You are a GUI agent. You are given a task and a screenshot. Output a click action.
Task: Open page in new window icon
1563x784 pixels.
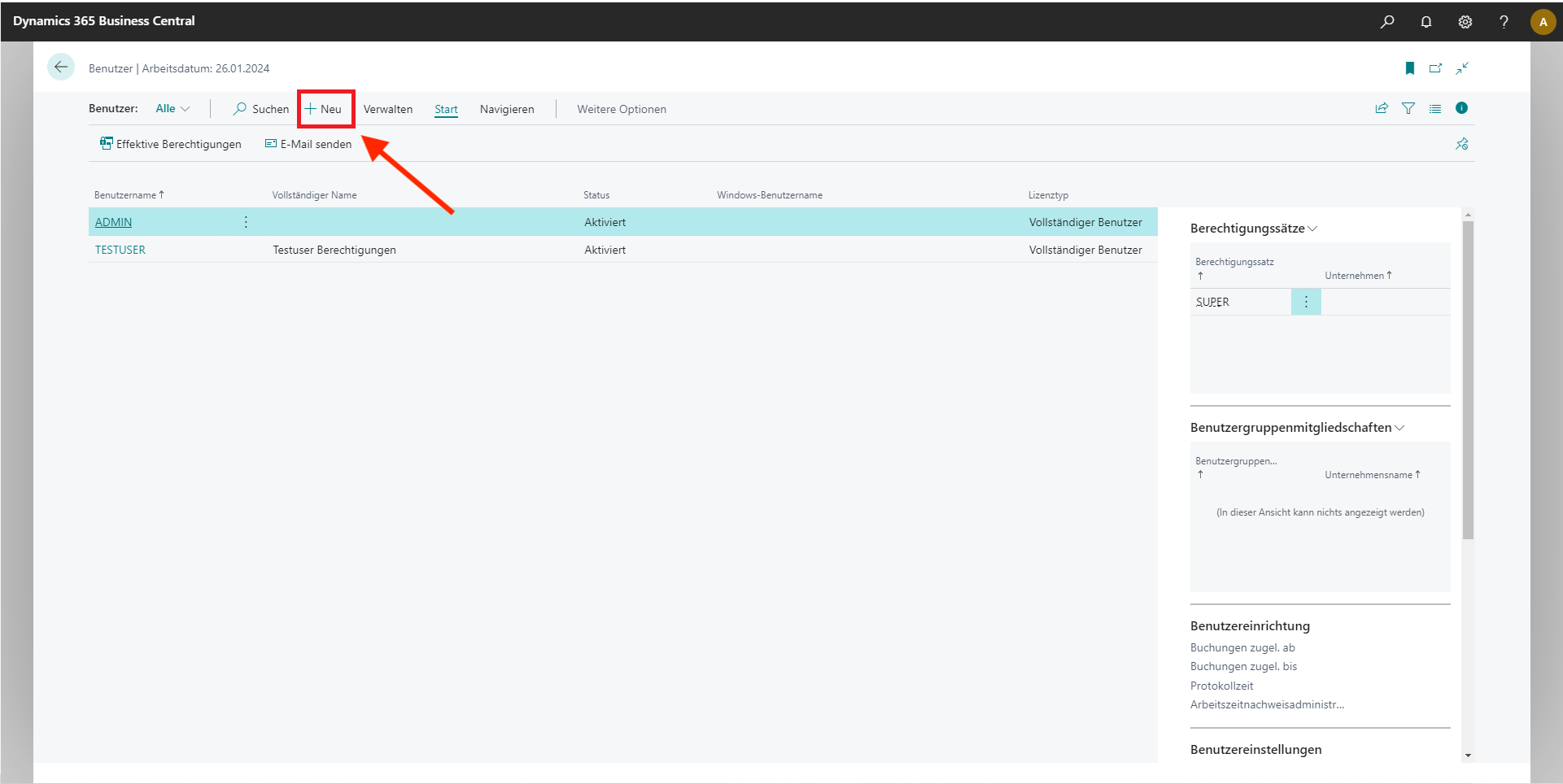click(1436, 68)
